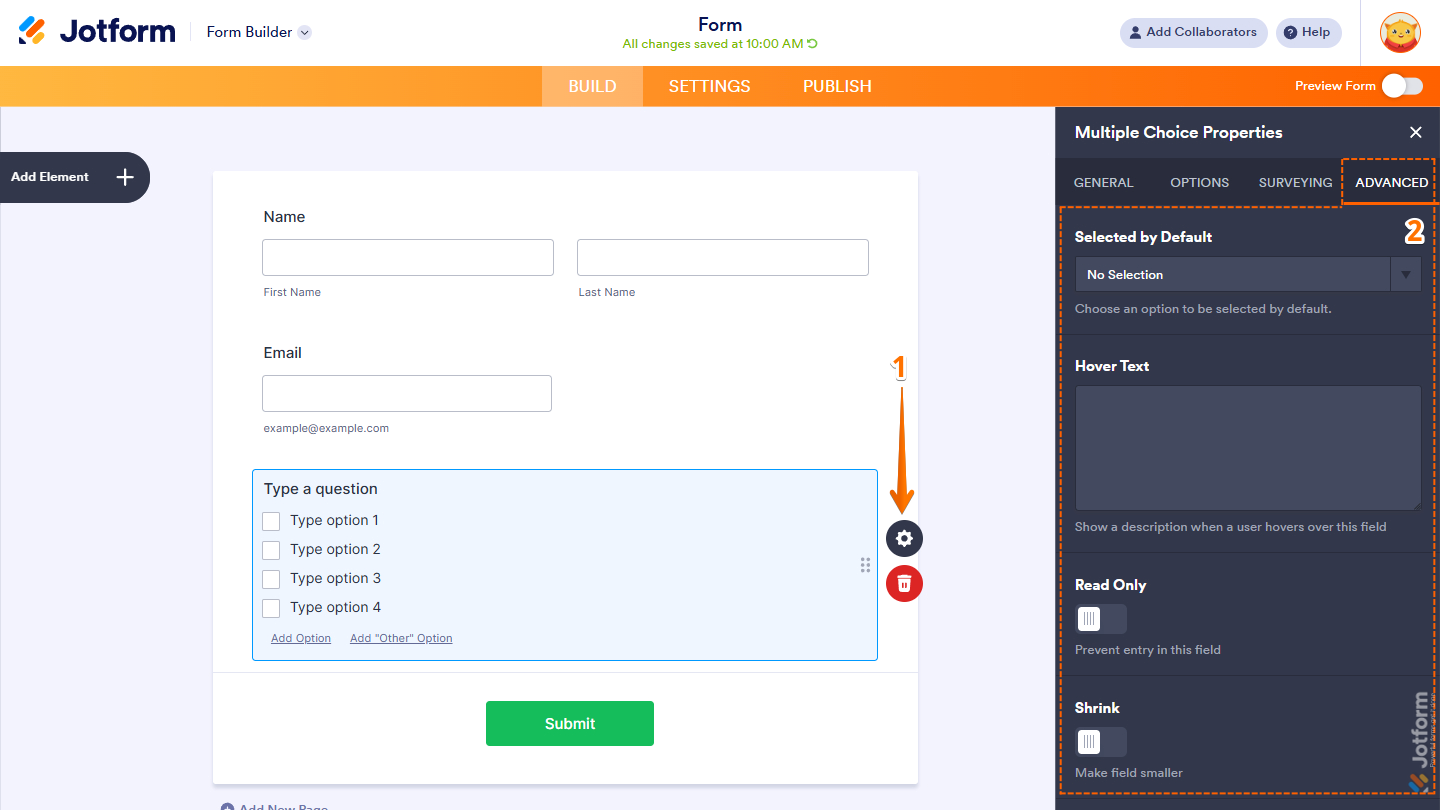
Task: Click the Form title text
Action: tap(720, 25)
